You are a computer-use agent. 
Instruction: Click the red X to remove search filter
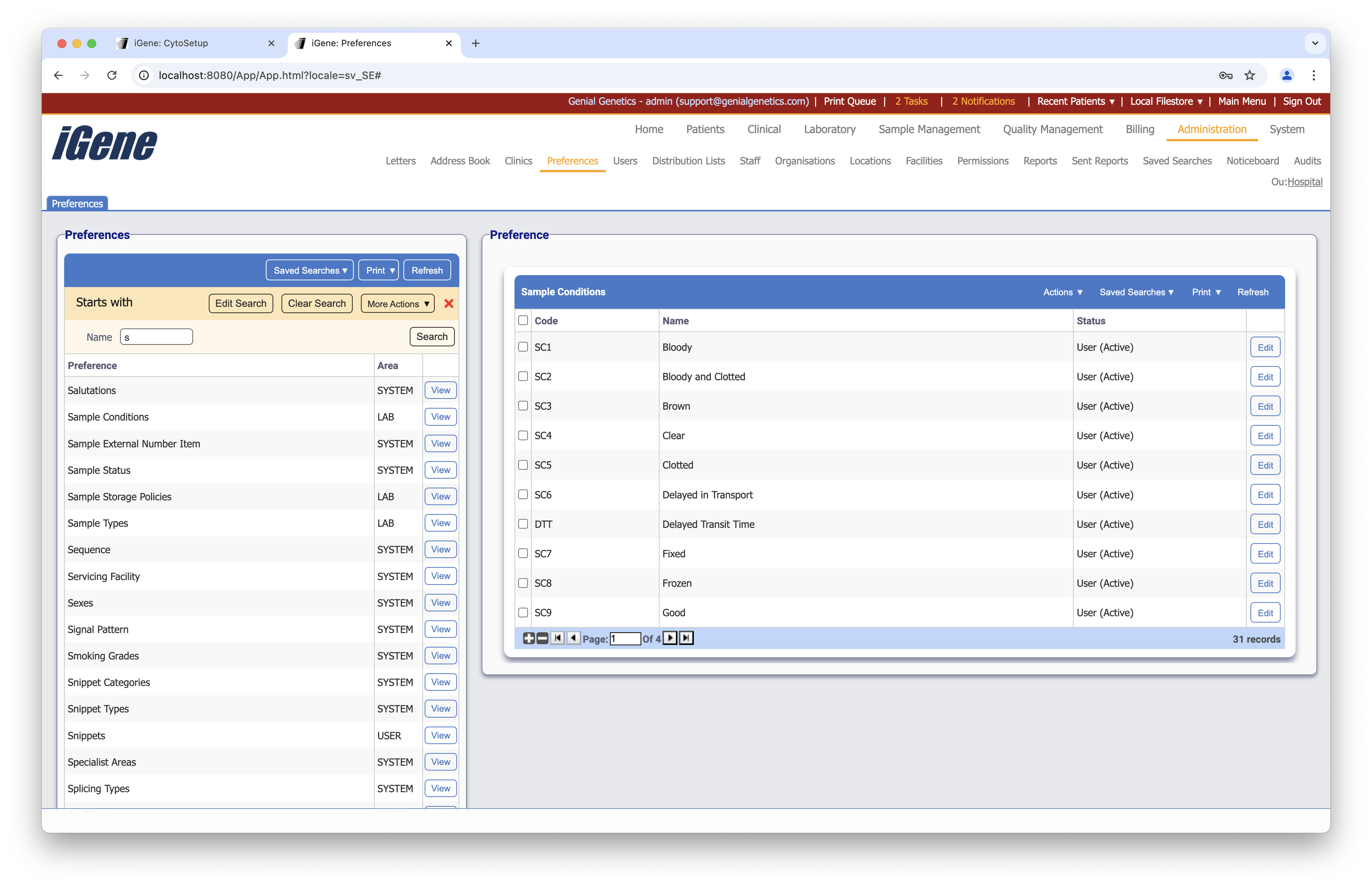(x=449, y=304)
